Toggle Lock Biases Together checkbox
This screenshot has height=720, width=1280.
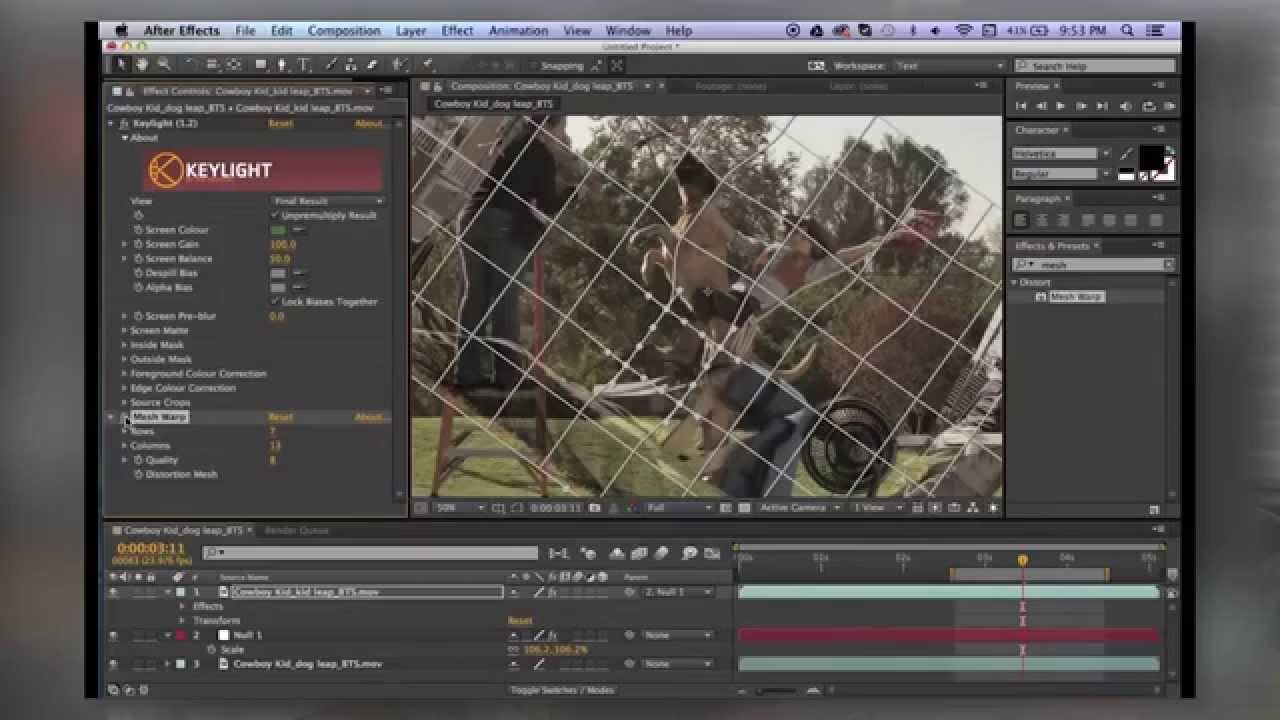coord(275,301)
